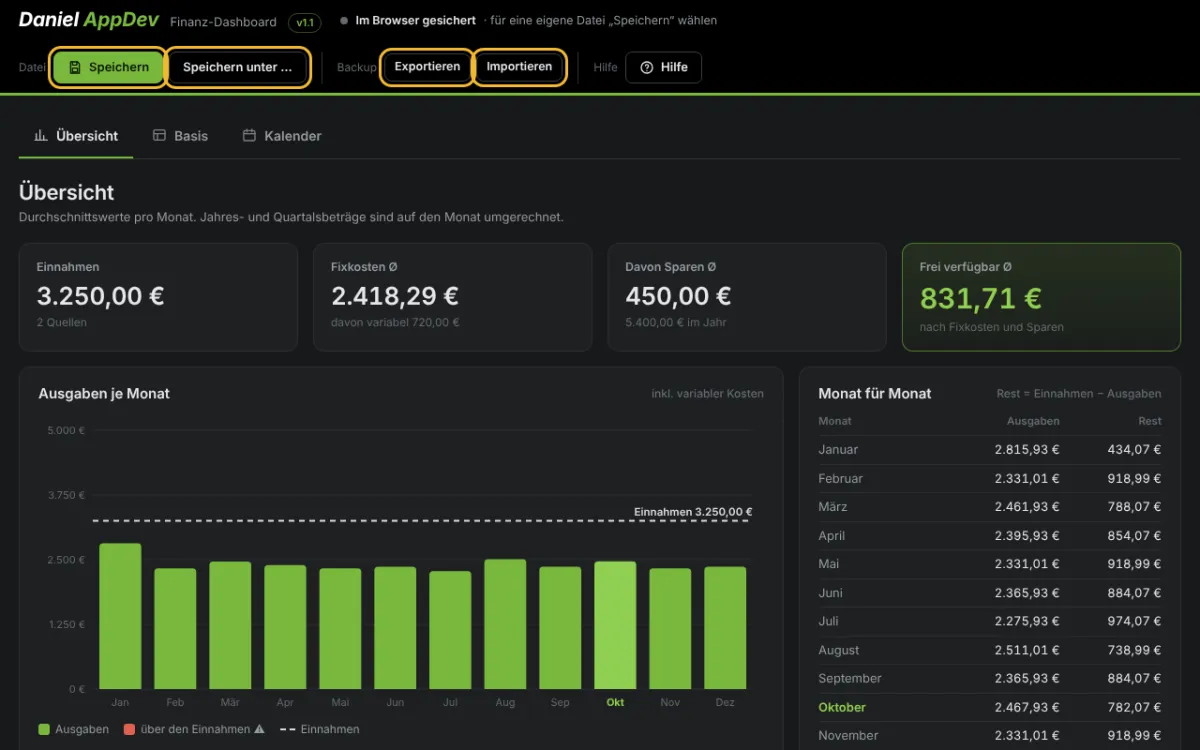Click the Frei verfügbar Ø 831,71 € card
Viewport: 1200px width, 750px height.
click(1041, 297)
